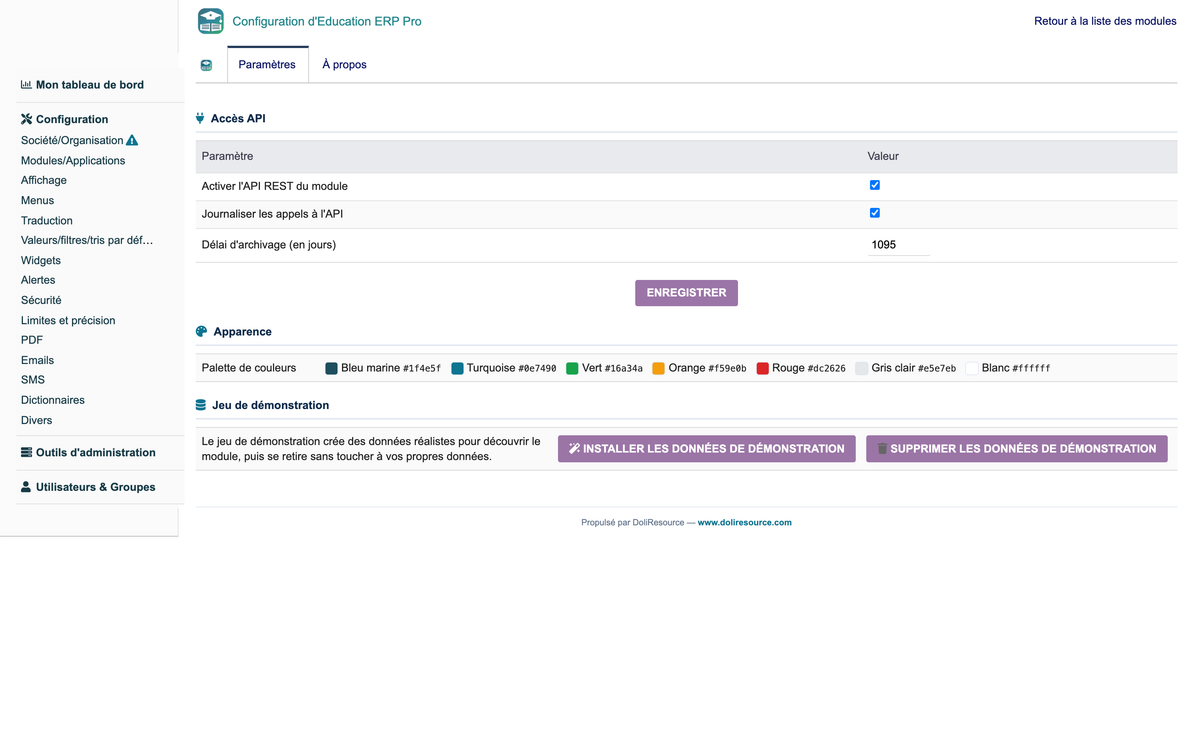The image size is (1200, 743).
Task: Click the Paramètre column header
Action: coord(227,156)
